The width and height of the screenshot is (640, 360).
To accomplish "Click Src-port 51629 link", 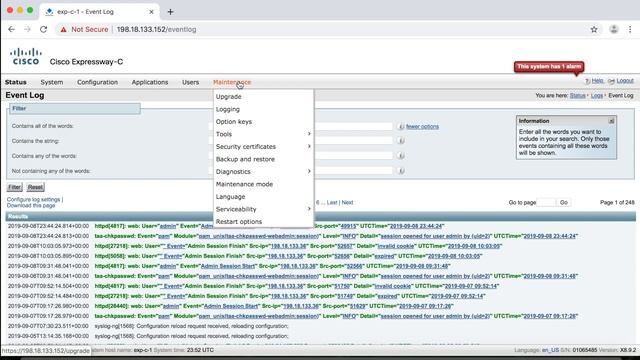I will [x=357, y=306].
